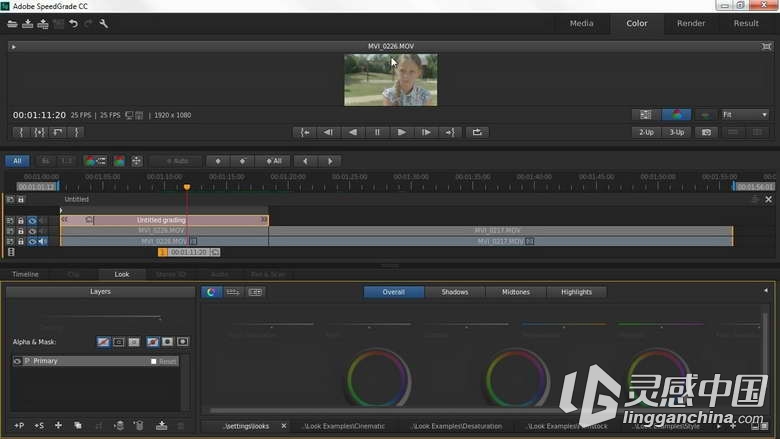Expand more look tabs arrow at bottom

(719, 426)
